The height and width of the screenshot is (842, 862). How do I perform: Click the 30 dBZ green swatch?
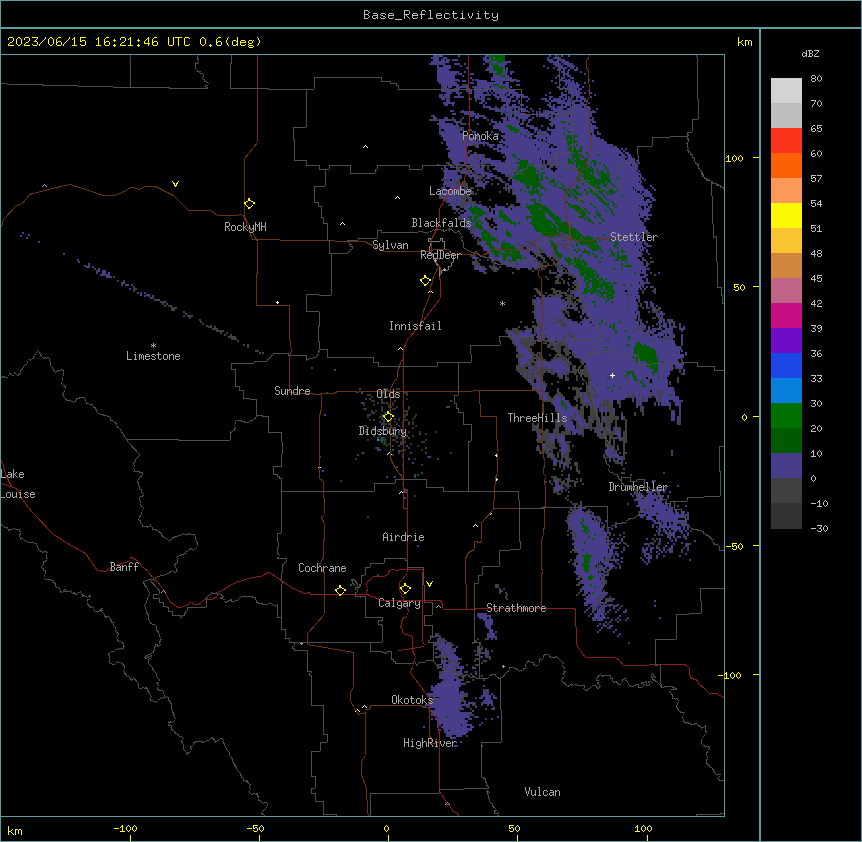point(786,415)
